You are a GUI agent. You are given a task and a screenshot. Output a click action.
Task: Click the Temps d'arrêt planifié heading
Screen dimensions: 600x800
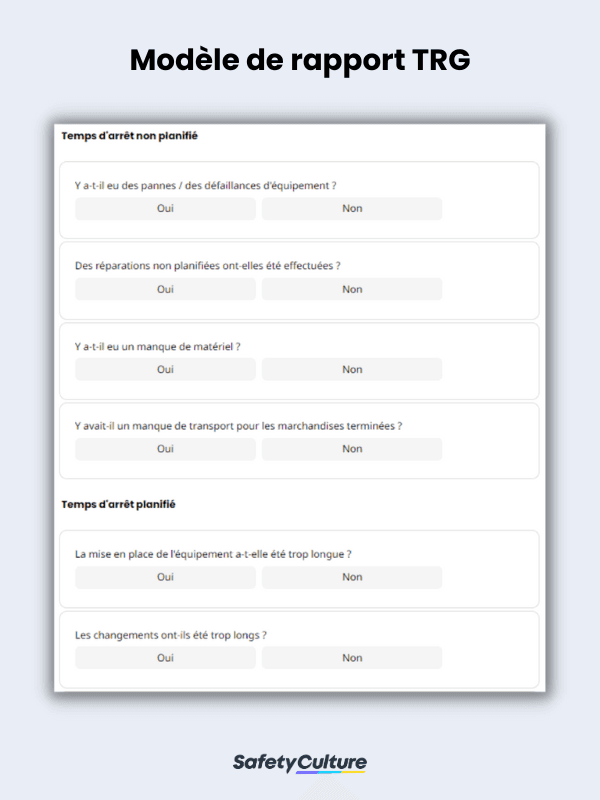[118, 504]
